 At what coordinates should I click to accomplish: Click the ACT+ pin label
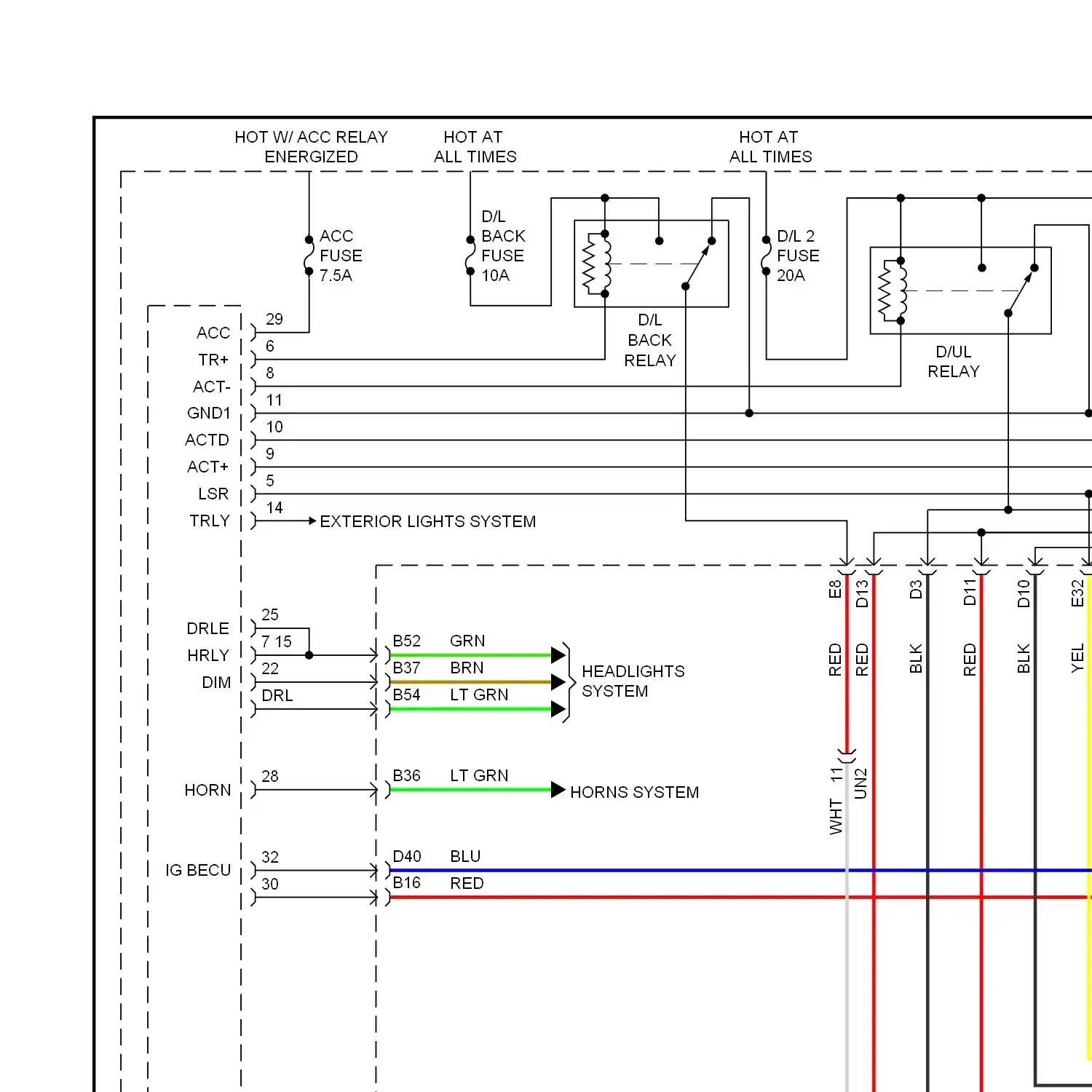208,467
